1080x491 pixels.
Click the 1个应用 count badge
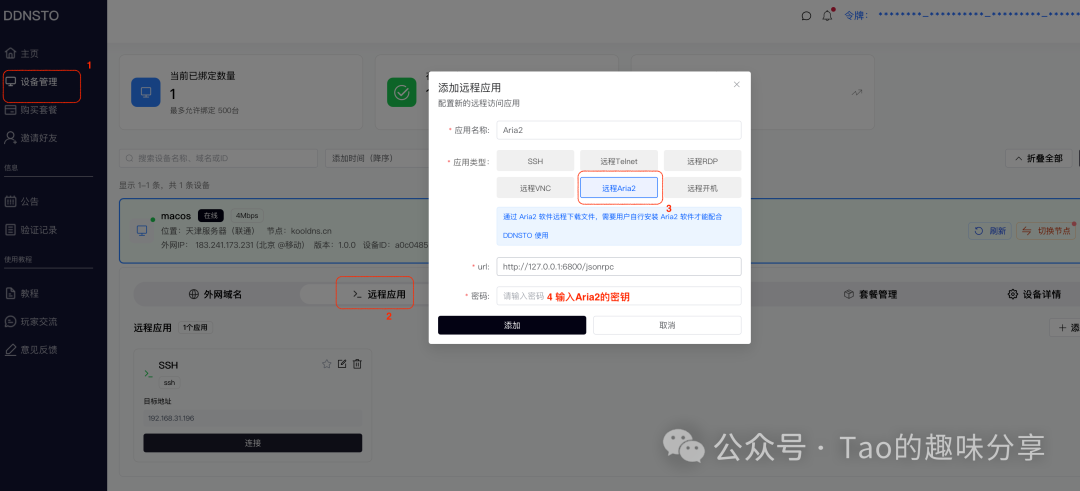[196, 328]
